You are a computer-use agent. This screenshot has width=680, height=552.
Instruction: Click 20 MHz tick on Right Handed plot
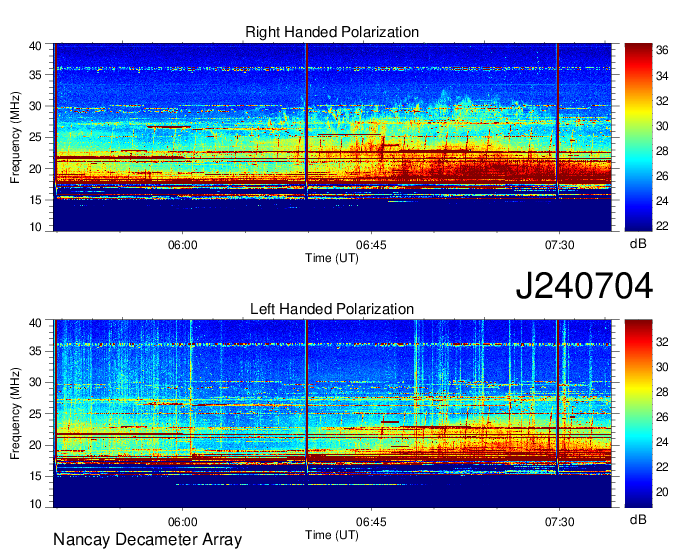[x=36, y=169]
